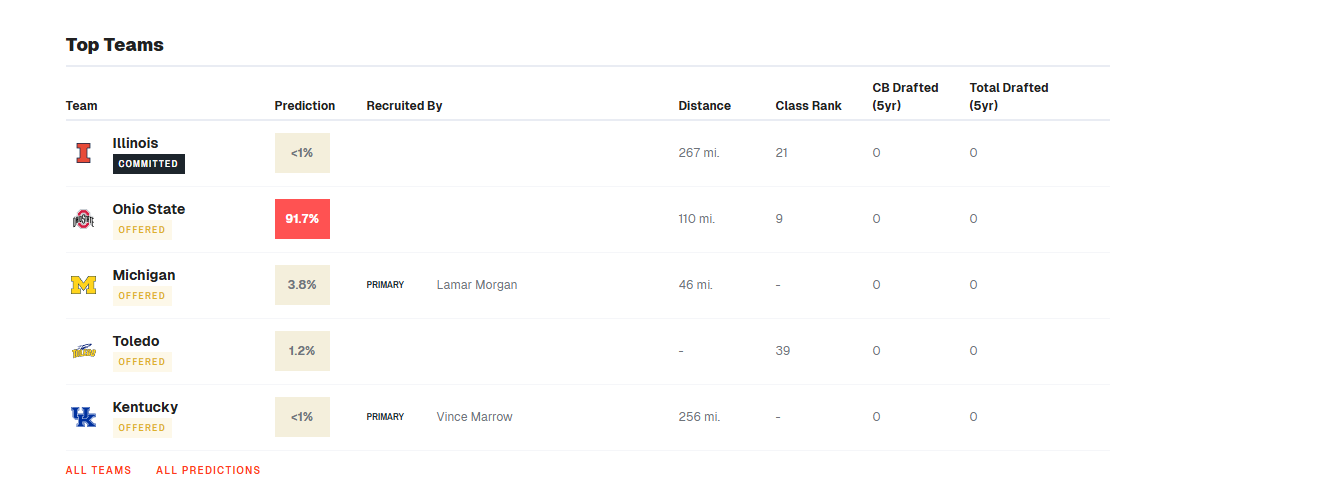This screenshot has width=1321, height=494.
Task: Click recruiter Vince Marrow's name
Action: coord(474,417)
